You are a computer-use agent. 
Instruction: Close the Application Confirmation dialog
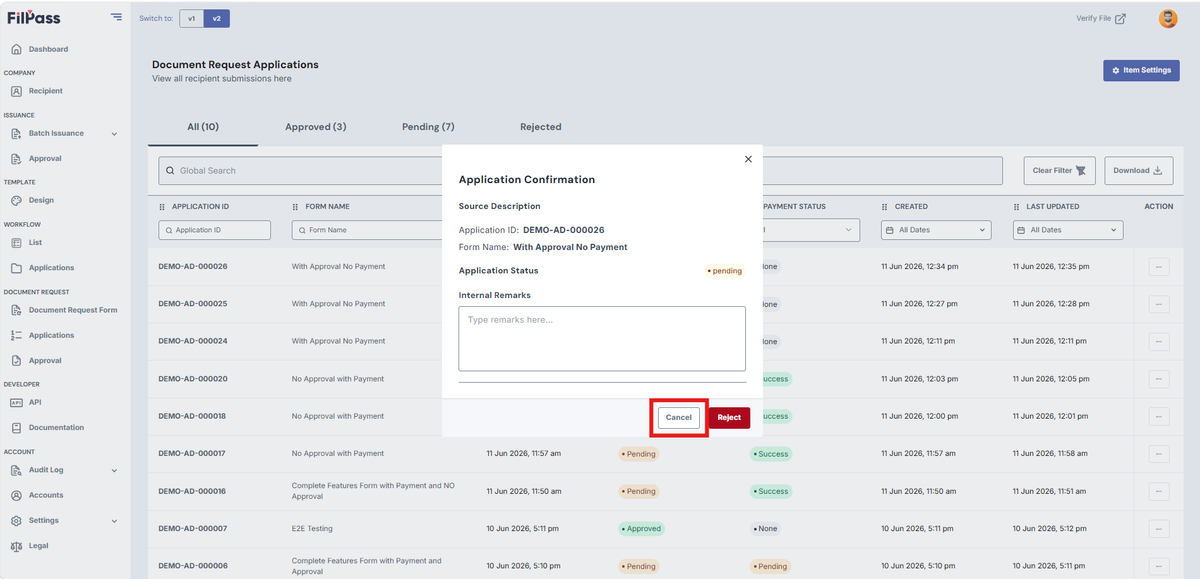tap(748, 159)
